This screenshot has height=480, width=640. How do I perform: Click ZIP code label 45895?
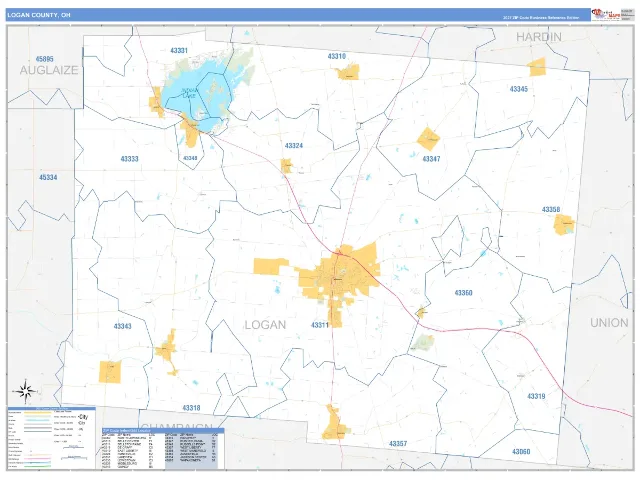[44, 59]
